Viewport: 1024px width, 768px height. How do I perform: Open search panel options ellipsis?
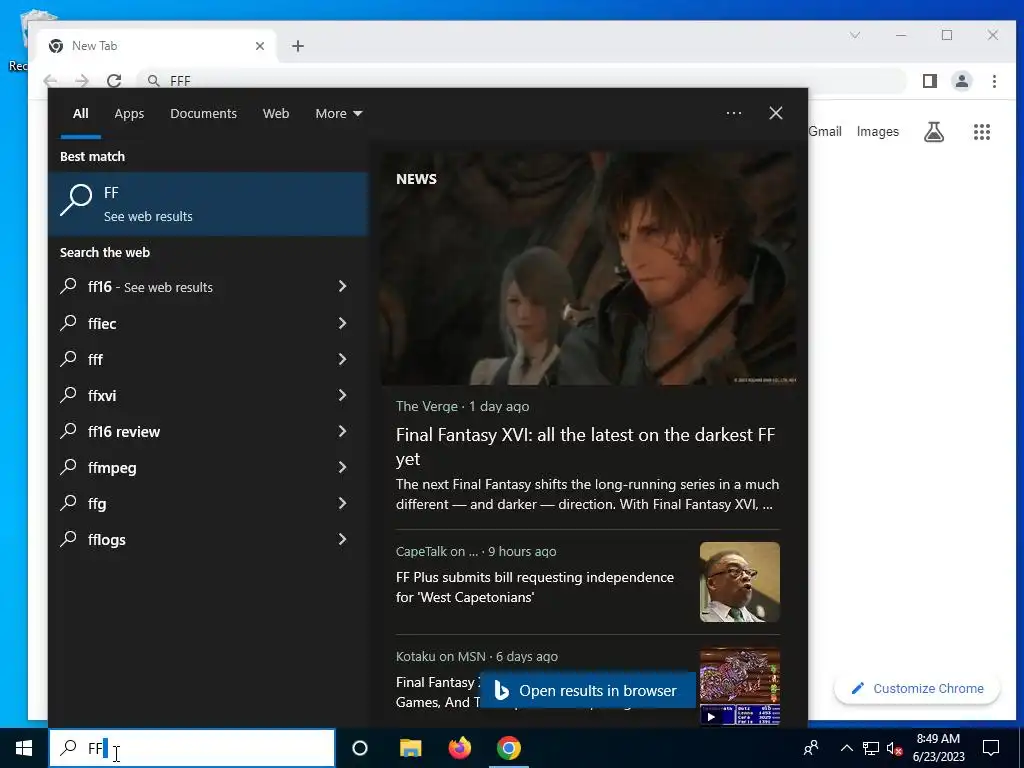click(734, 113)
